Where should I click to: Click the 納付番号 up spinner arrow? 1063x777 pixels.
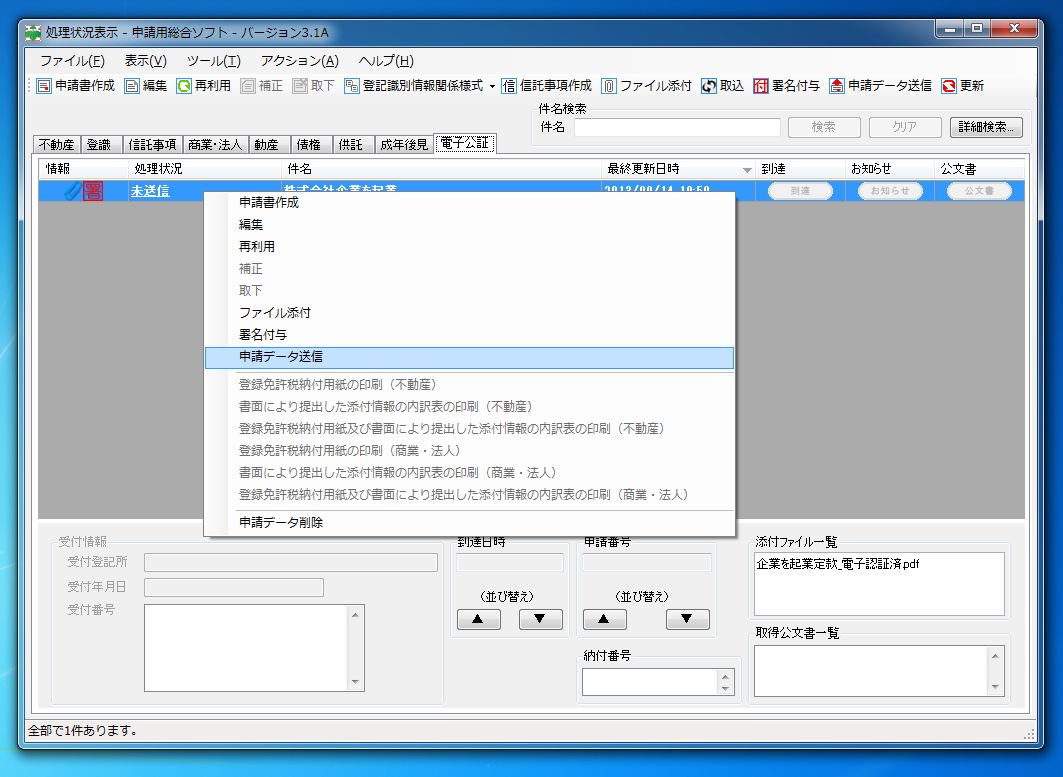click(x=725, y=677)
